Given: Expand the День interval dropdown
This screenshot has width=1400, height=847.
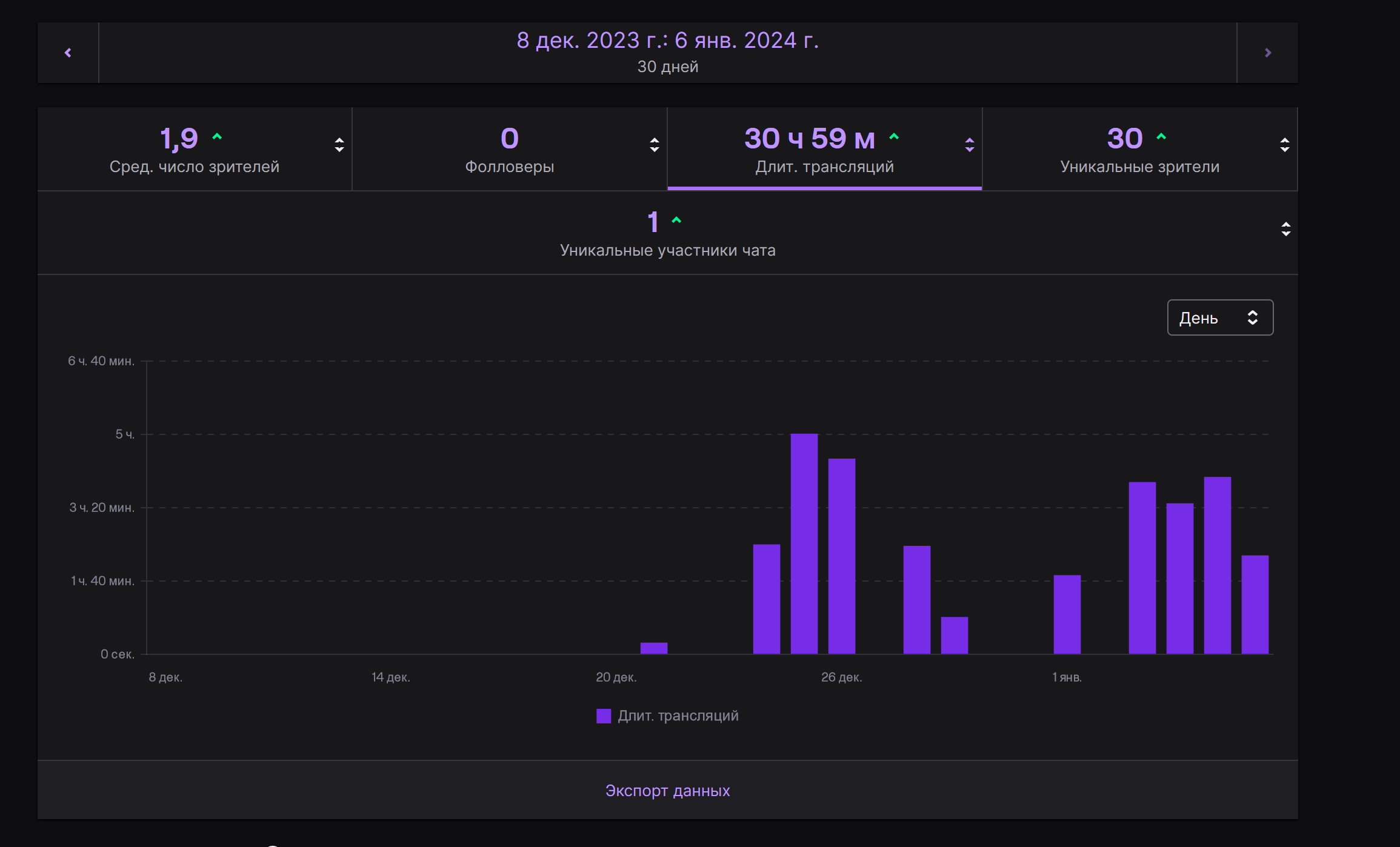Looking at the screenshot, I should [1219, 317].
